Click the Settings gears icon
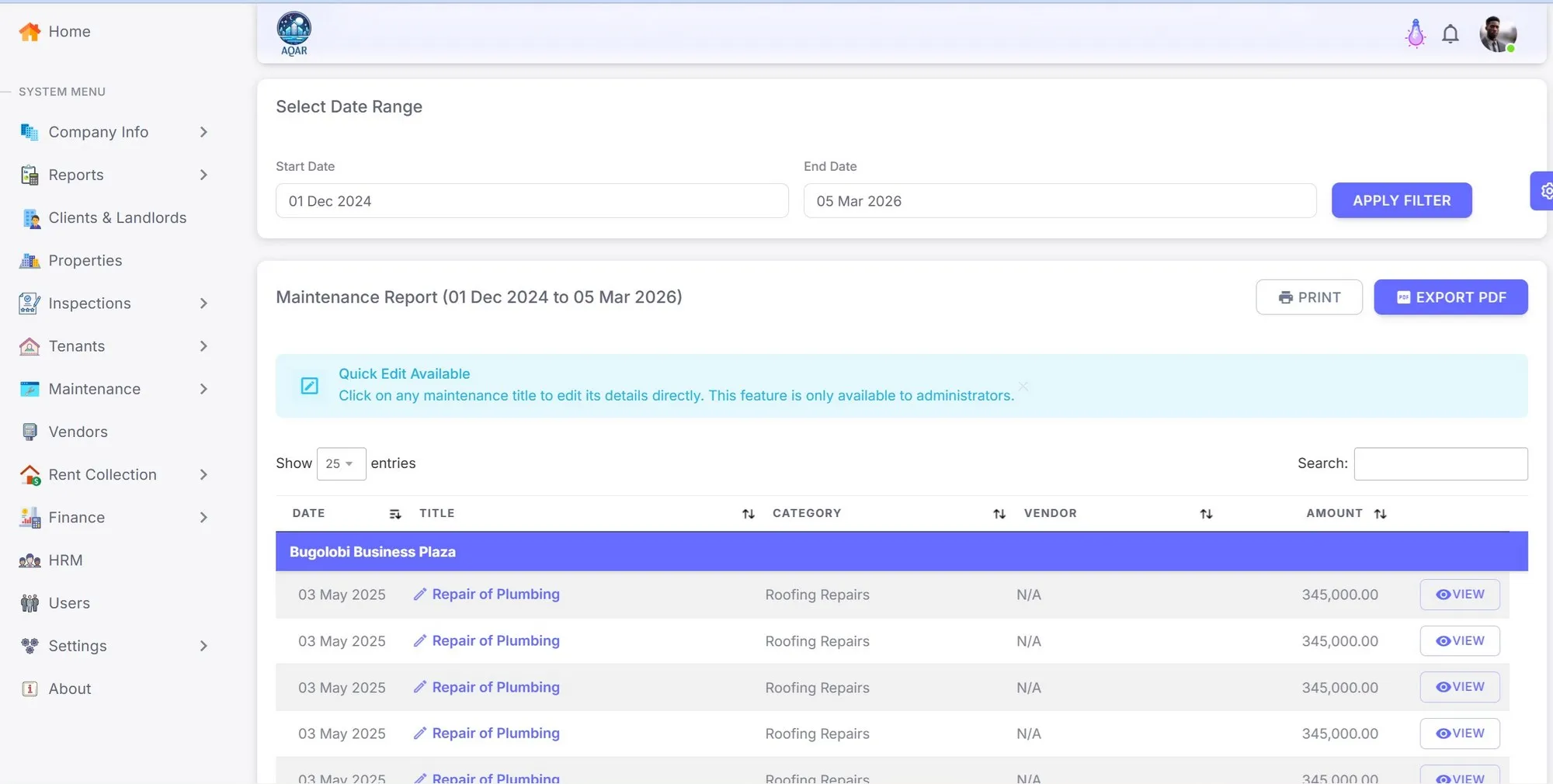Image resolution: width=1553 pixels, height=784 pixels. 30,646
